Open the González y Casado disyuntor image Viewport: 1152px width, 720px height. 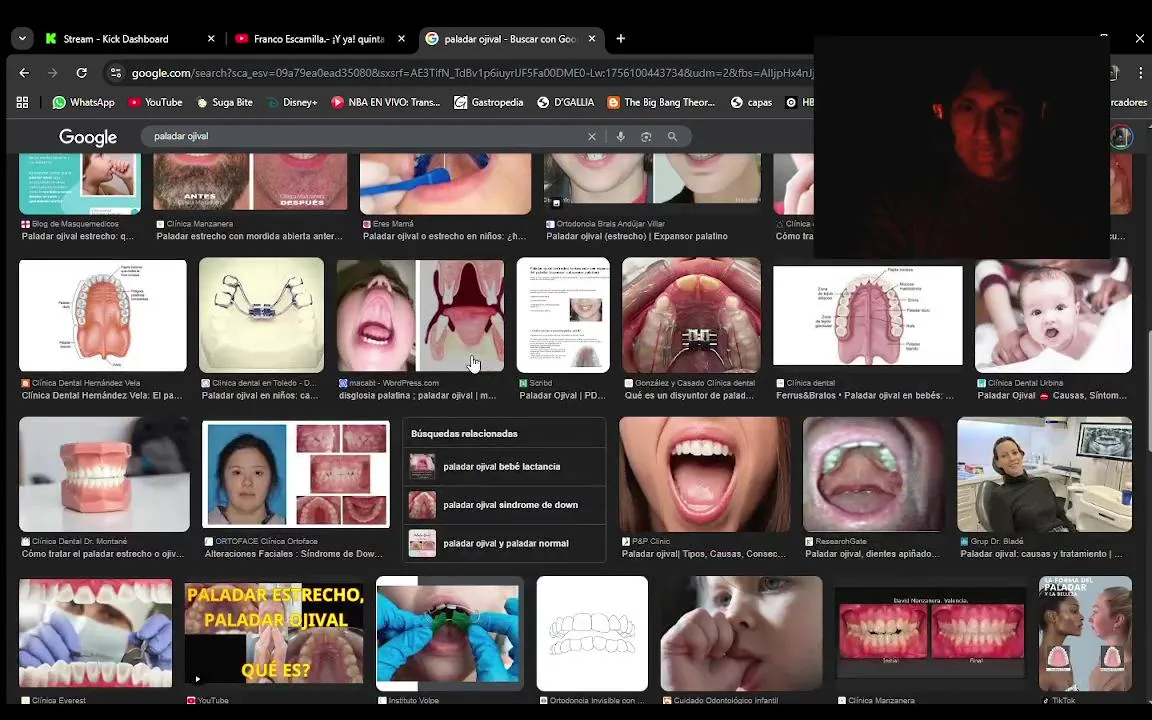[x=691, y=314]
